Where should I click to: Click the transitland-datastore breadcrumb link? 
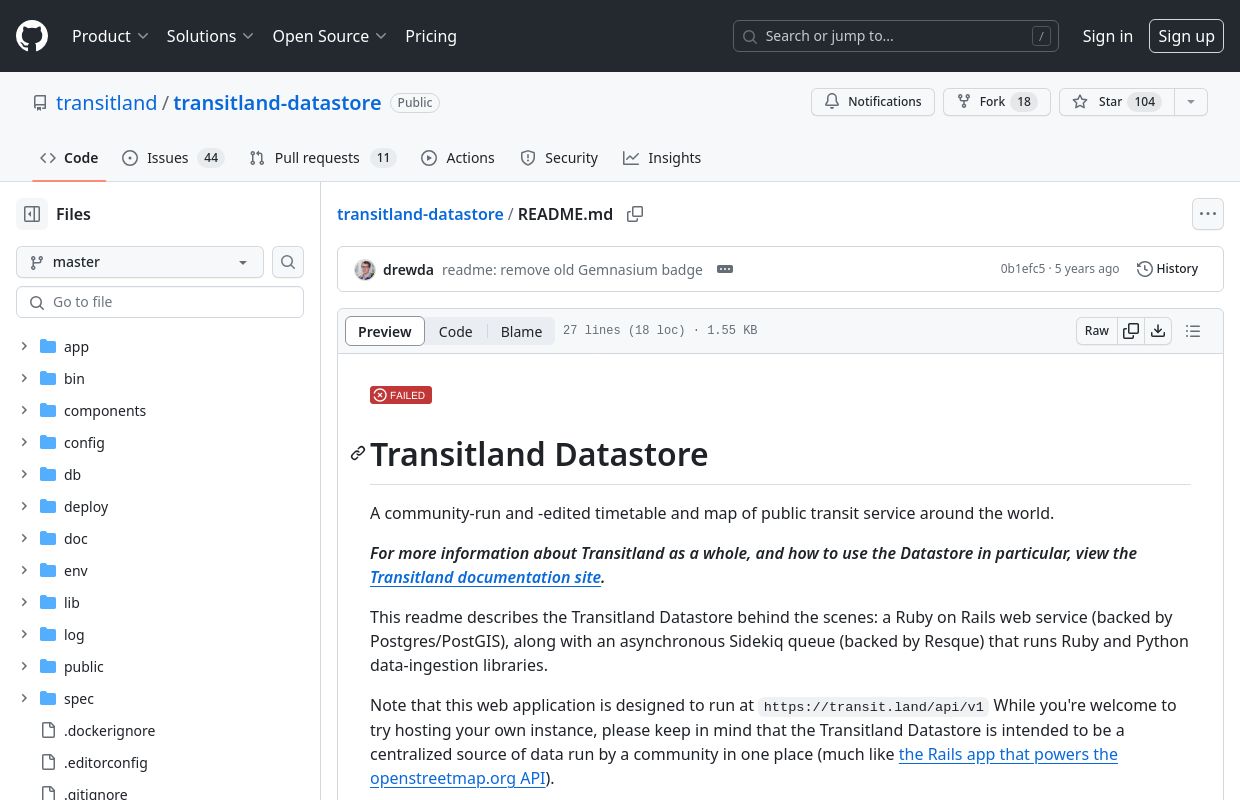click(420, 214)
